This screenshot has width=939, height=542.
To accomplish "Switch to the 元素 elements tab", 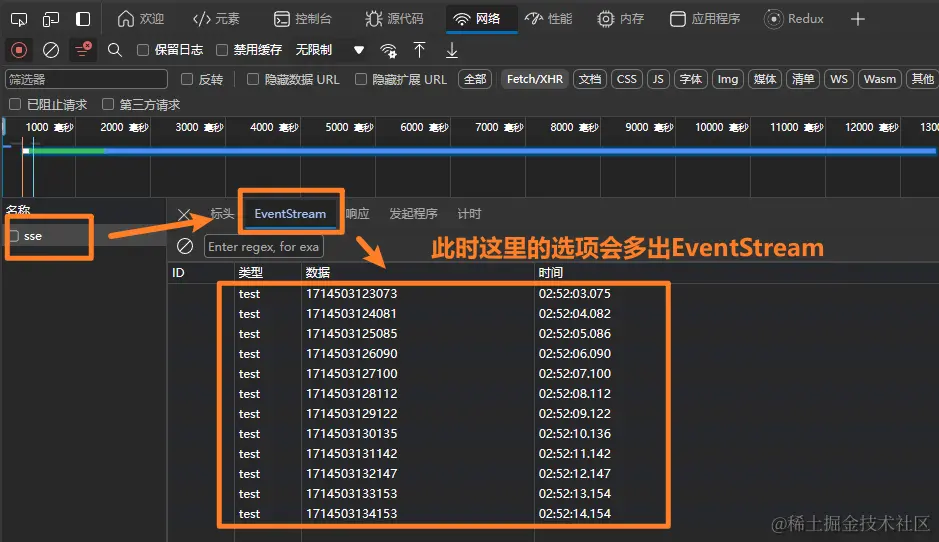I will 216,19.
